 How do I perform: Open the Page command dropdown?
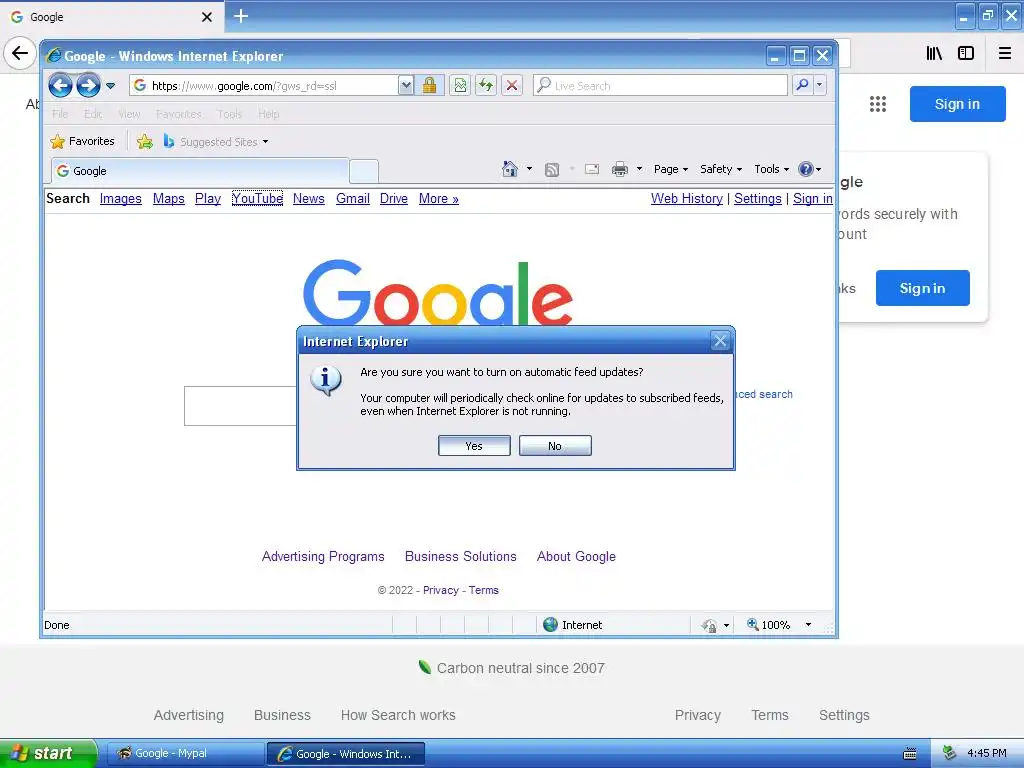point(671,169)
